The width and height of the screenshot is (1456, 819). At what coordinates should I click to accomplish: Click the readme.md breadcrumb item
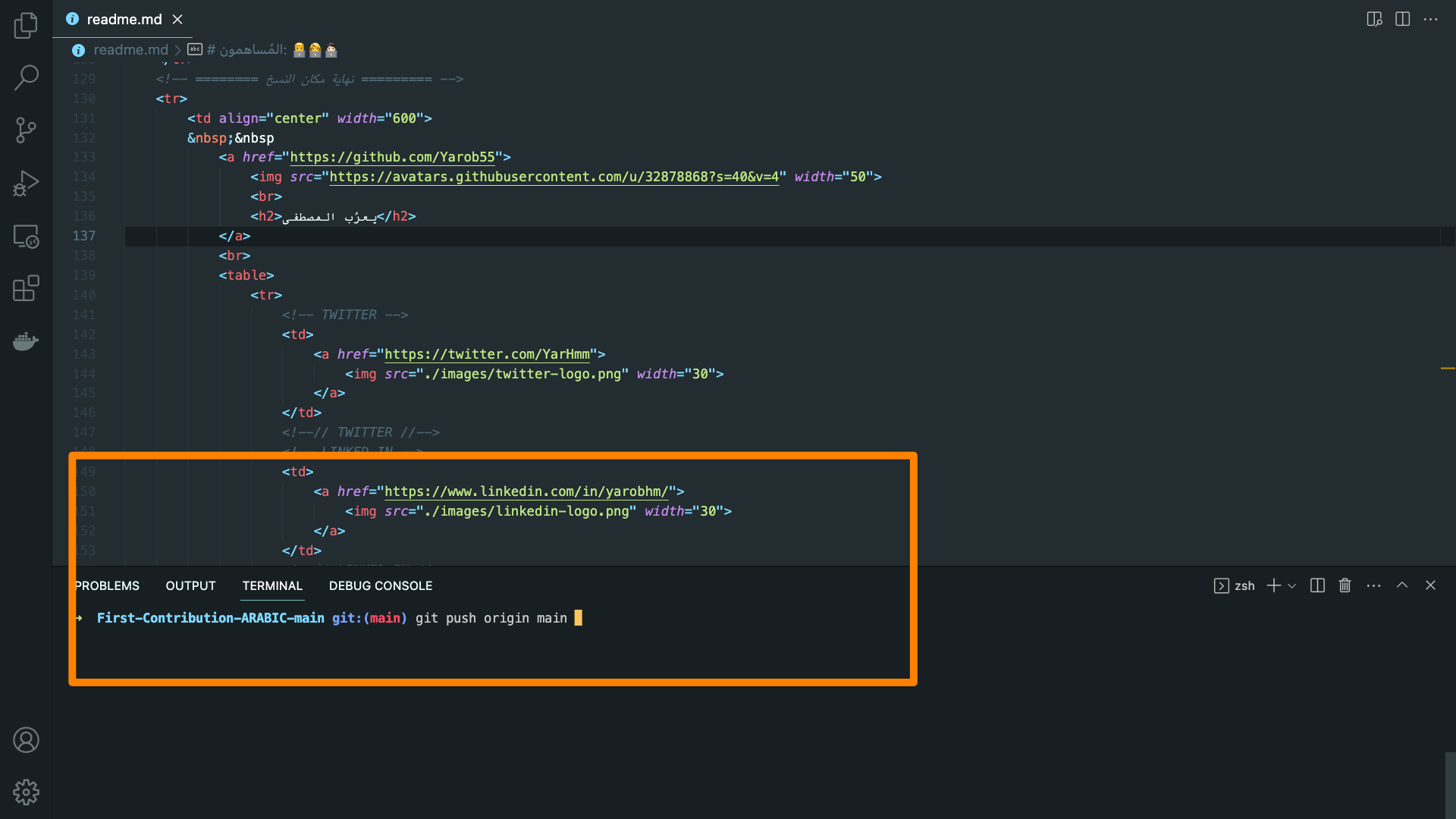point(130,50)
